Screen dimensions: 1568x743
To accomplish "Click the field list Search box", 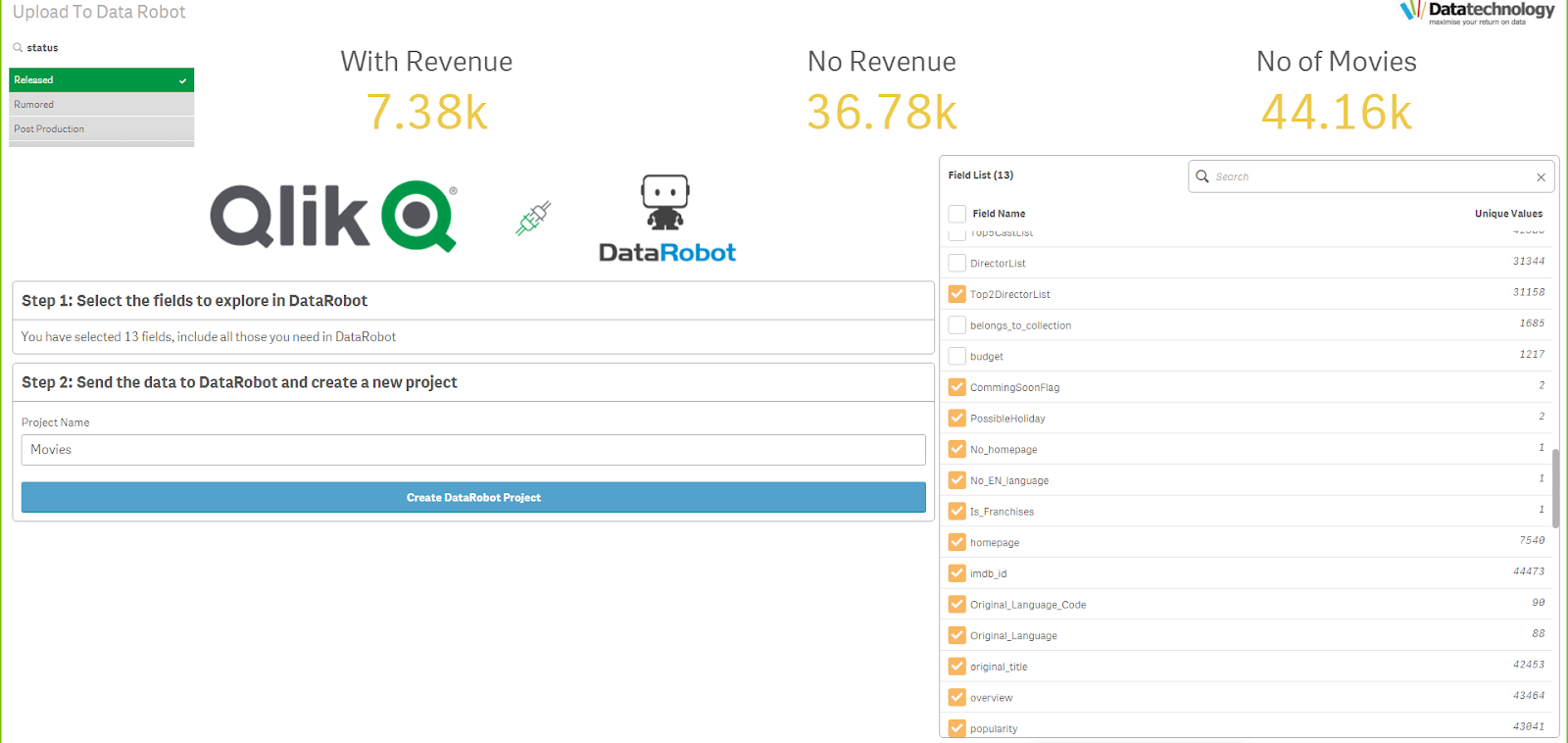I will (x=1370, y=177).
